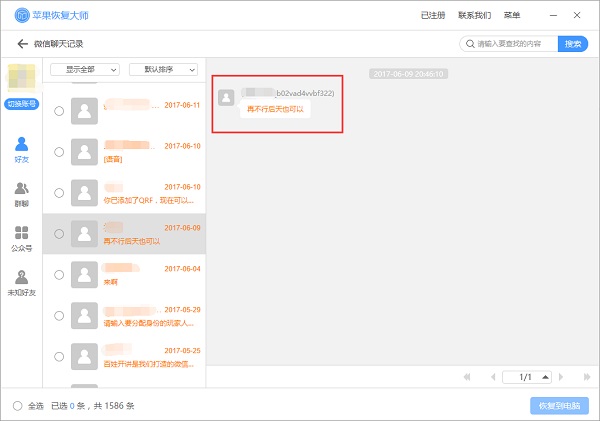Click the 切换账号 switch account button

point(21,104)
